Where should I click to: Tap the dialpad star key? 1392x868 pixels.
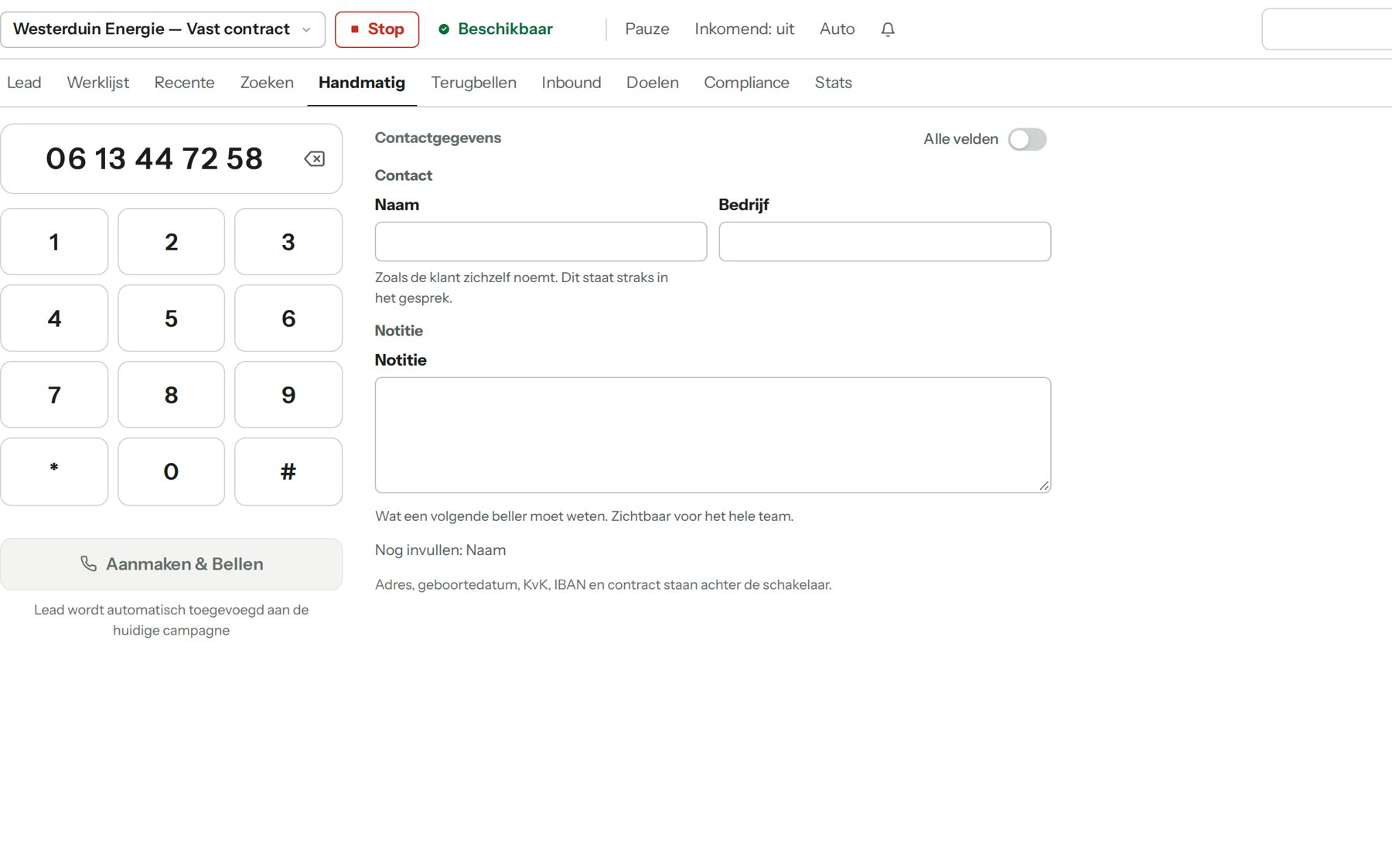pos(54,471)
